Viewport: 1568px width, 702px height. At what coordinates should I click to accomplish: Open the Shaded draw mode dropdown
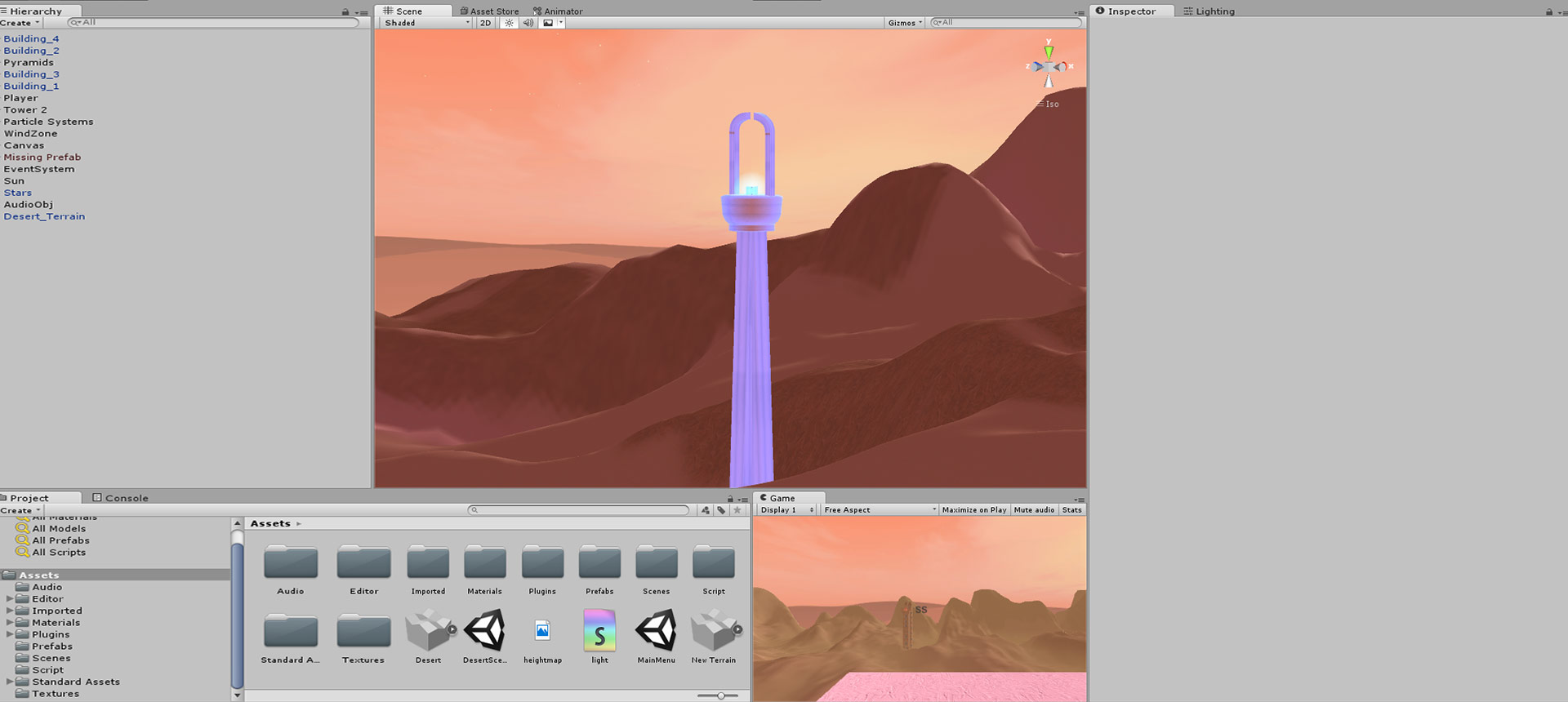click(x=427, y=23)
